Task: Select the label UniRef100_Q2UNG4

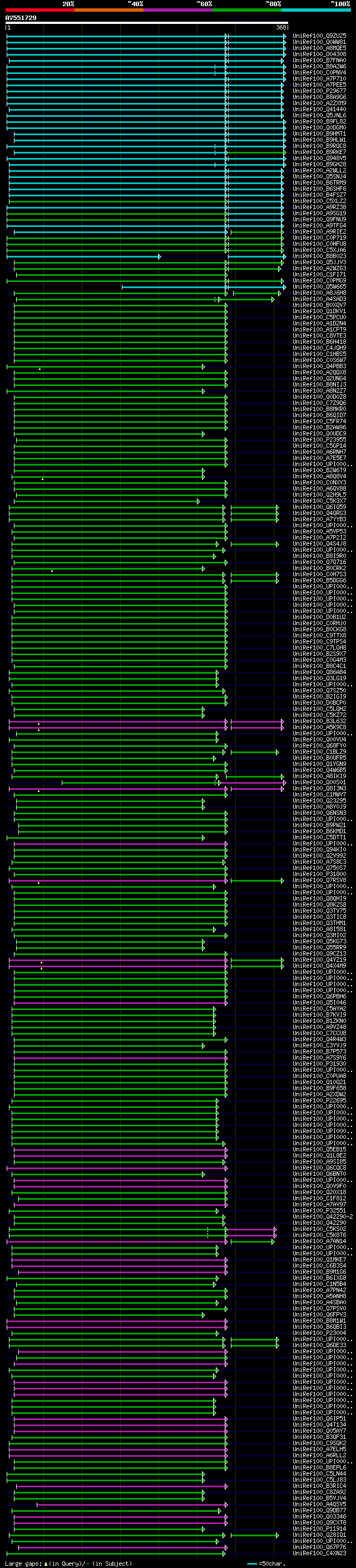Action: coord(319,379)
